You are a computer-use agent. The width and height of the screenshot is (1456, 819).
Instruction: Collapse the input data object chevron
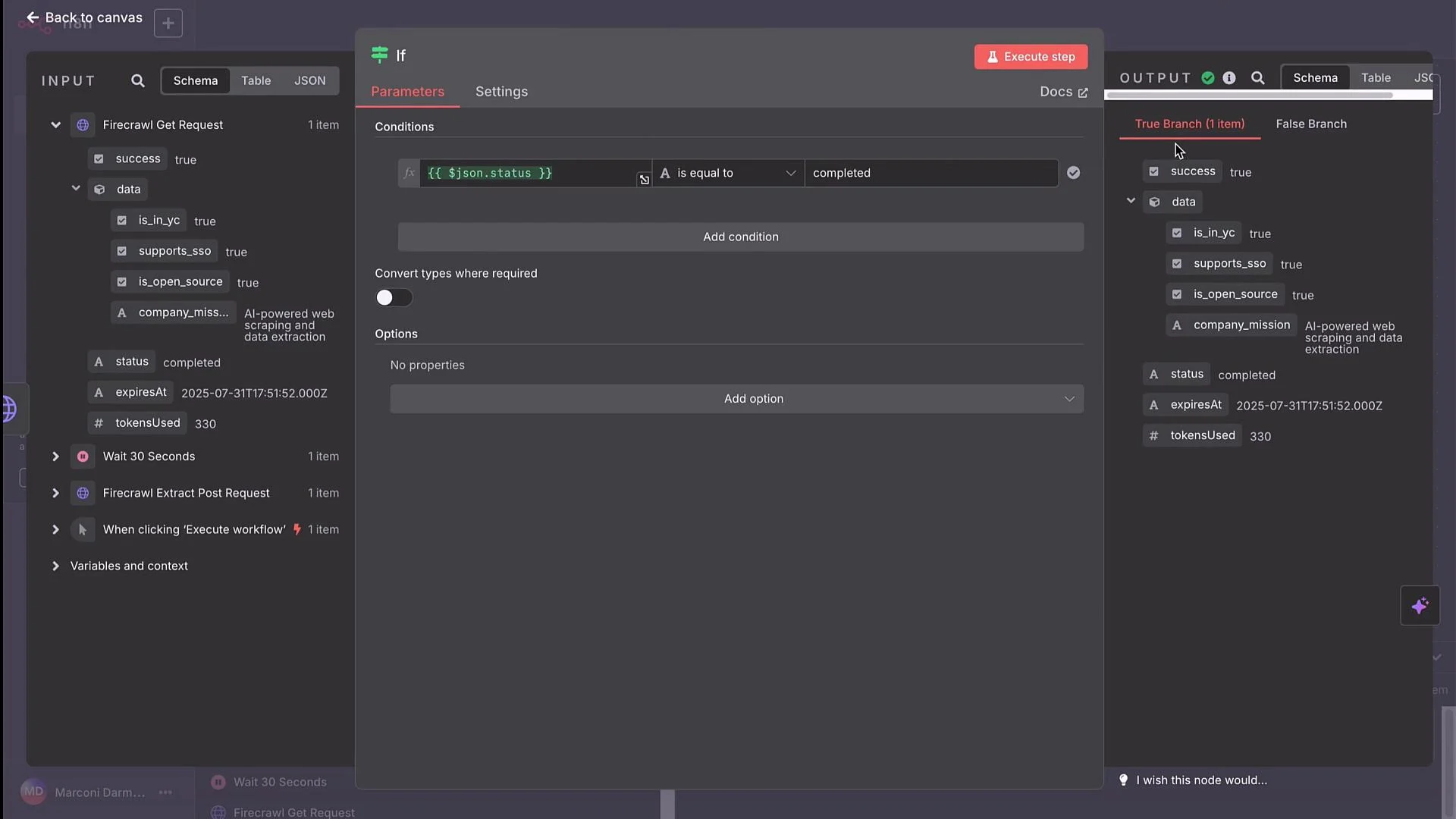pyautogui.click(x=76, y=188)
